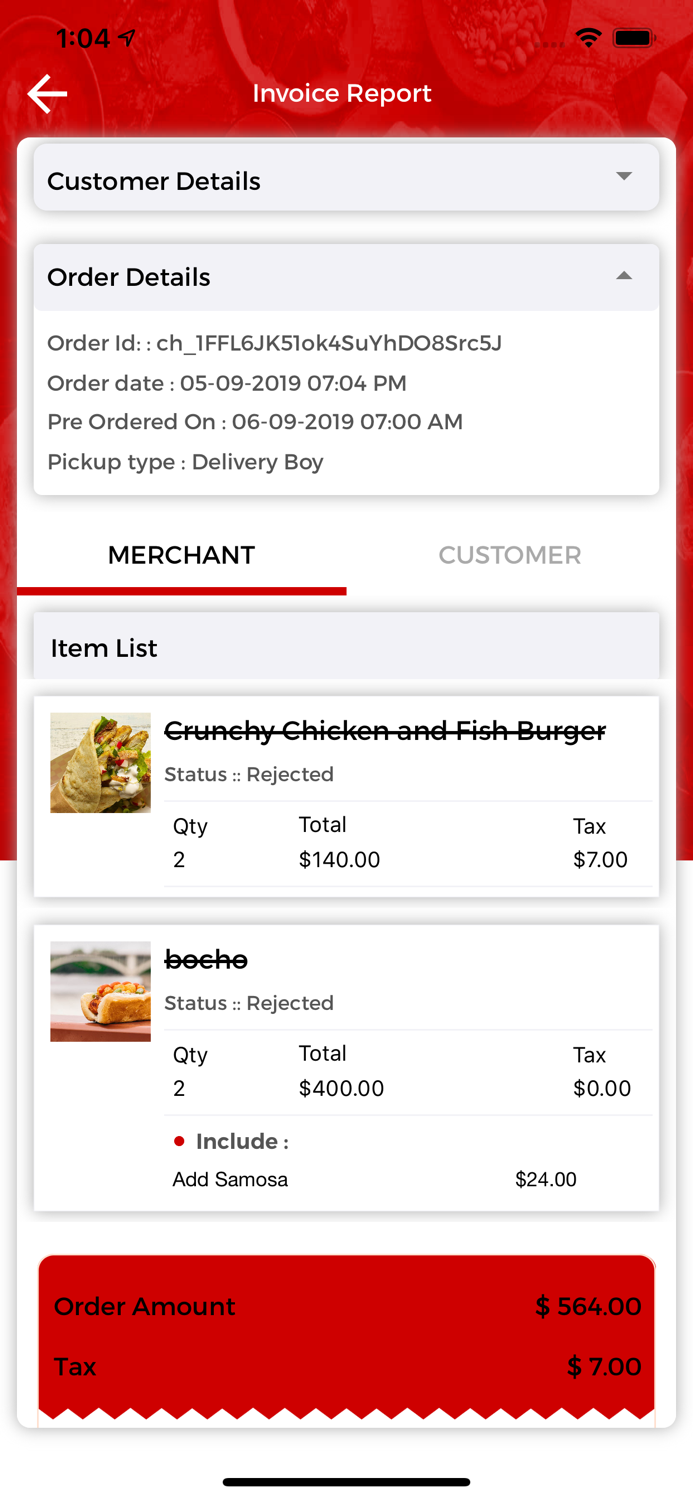The height and width of the screenshot is (1500, 693).
Task: Tap the Invoice Report title in the header
Action: 342,93
